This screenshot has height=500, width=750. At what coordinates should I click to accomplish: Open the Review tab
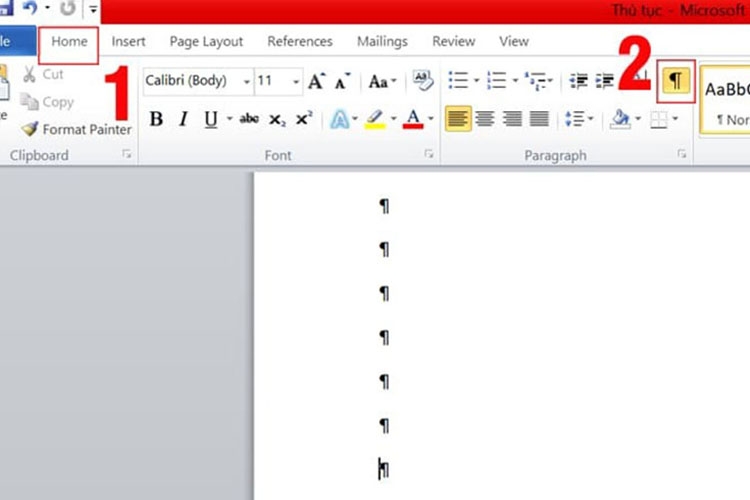[x=453, y=42]
